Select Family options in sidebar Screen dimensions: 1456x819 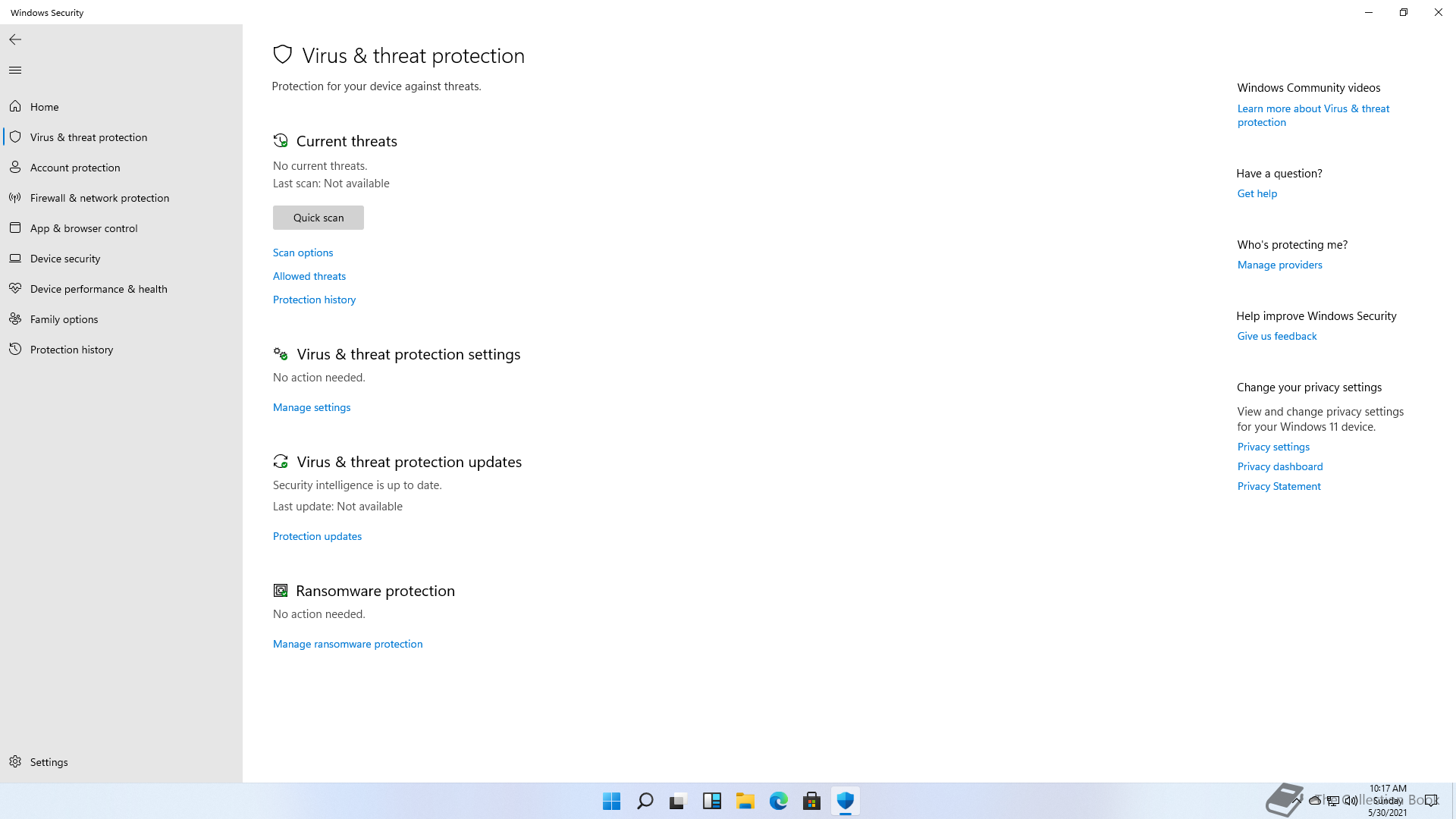pos(121,318)
